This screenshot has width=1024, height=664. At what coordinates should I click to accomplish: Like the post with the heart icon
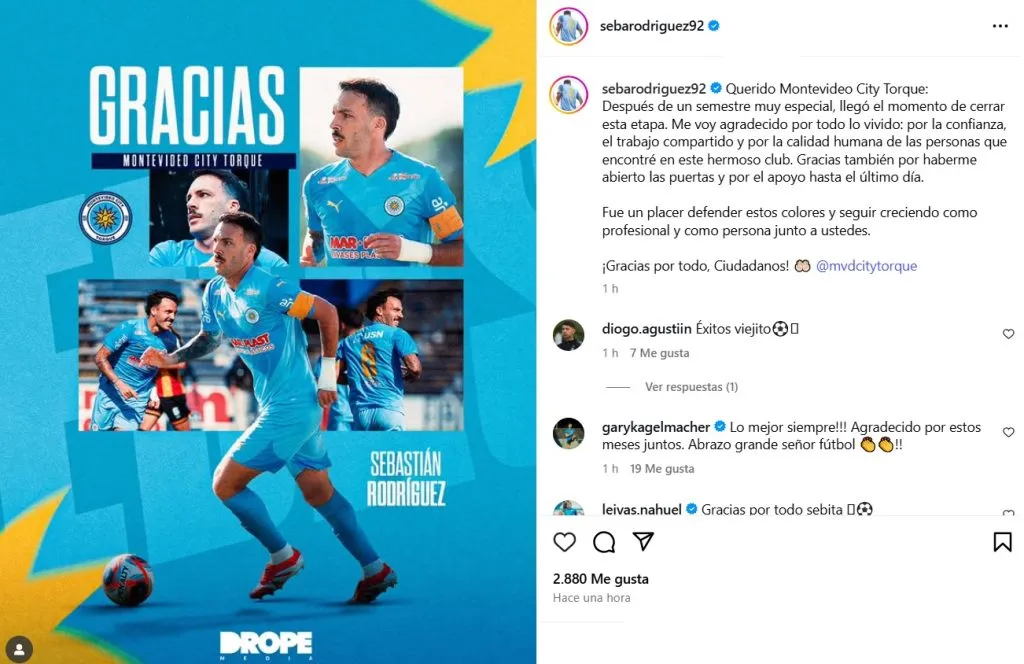point(564,542)
